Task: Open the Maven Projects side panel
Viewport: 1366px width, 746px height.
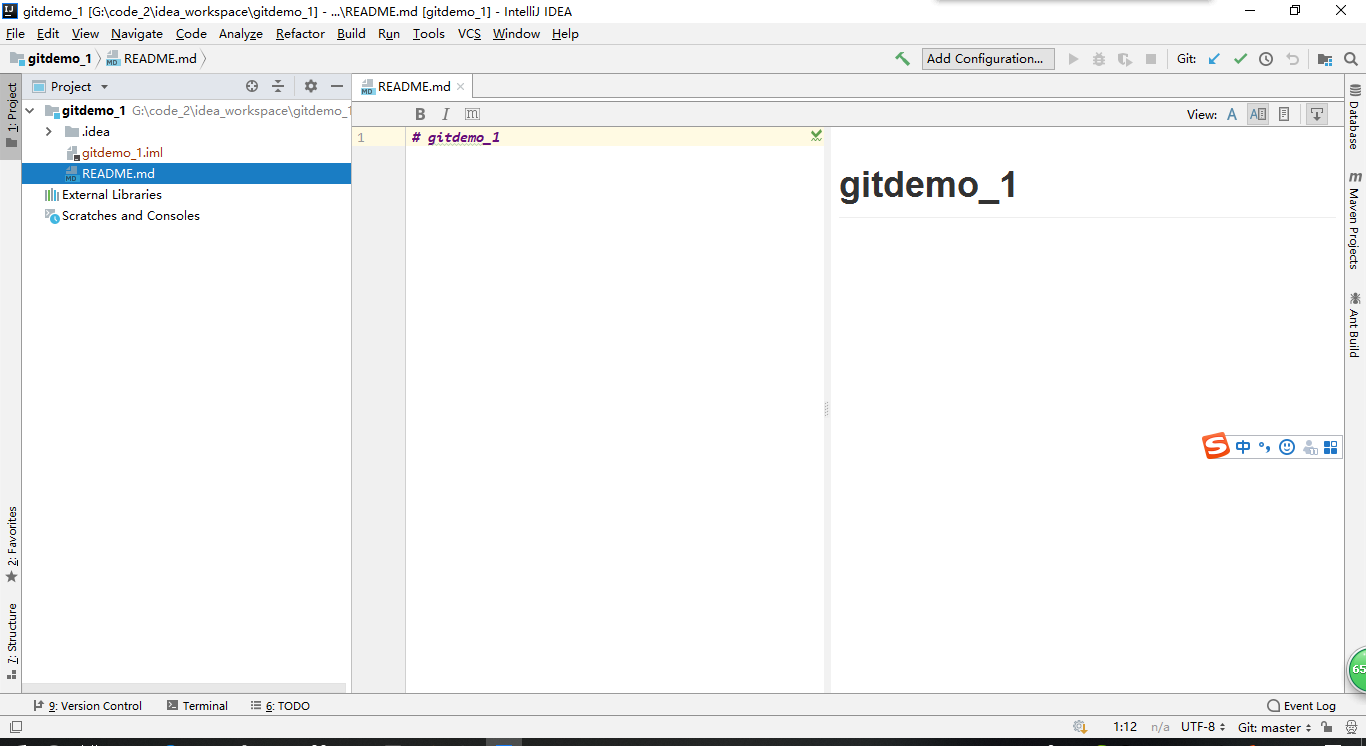Action: pyautogui.click(x=1355, y=220)
